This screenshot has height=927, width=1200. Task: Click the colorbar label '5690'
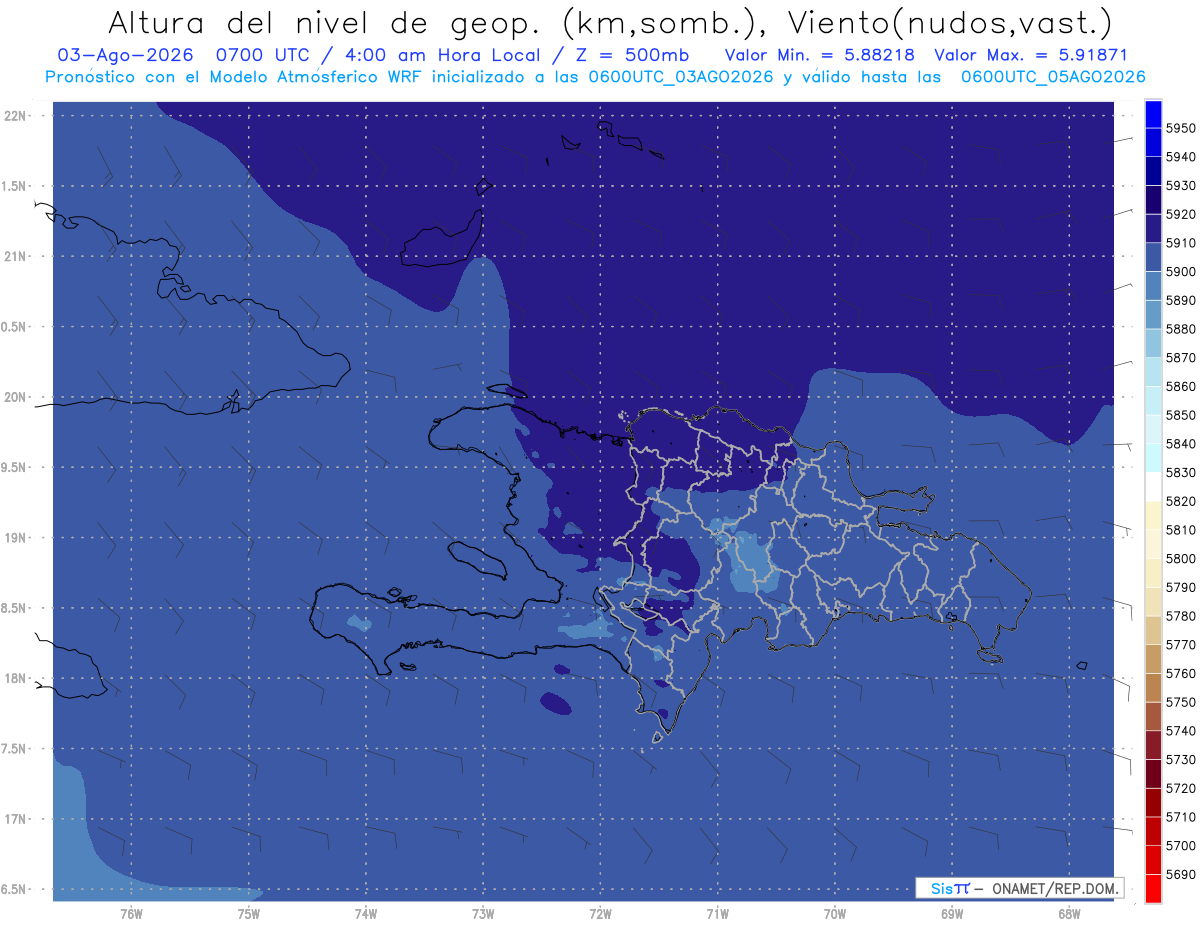(x=1180, y=874)
